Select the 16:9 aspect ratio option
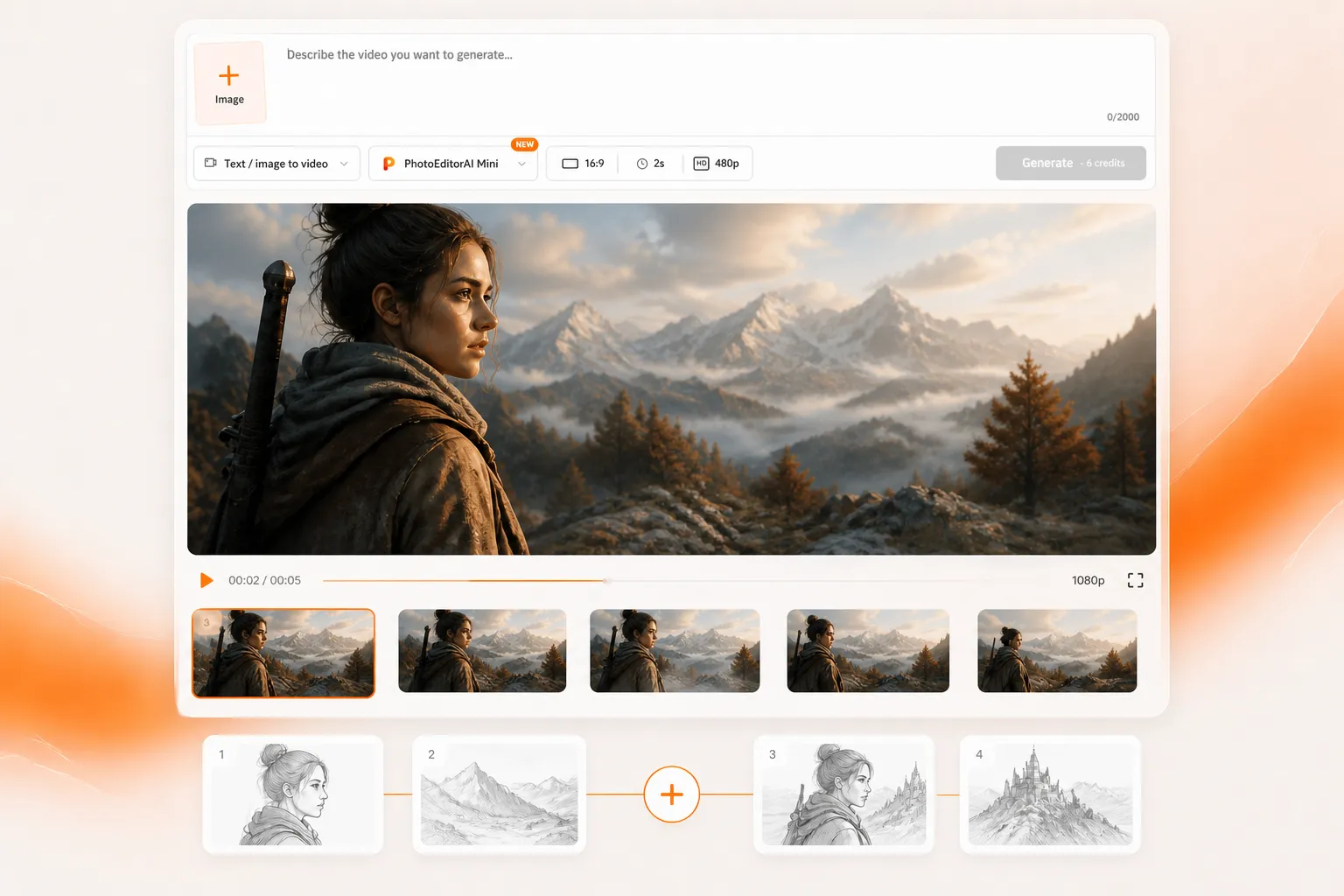The width and height of the screenshot is (1344, 896). [x=583, y=164]
